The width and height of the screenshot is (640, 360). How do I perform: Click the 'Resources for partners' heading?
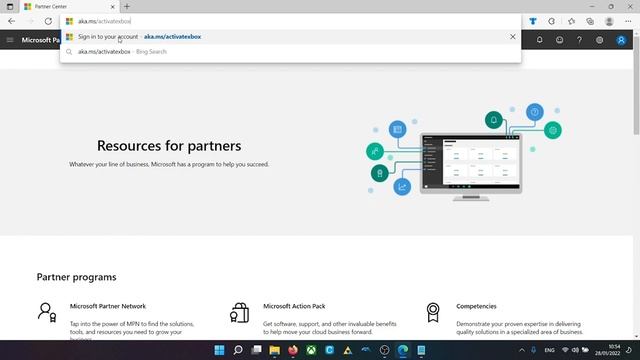[x=169, y=146]
